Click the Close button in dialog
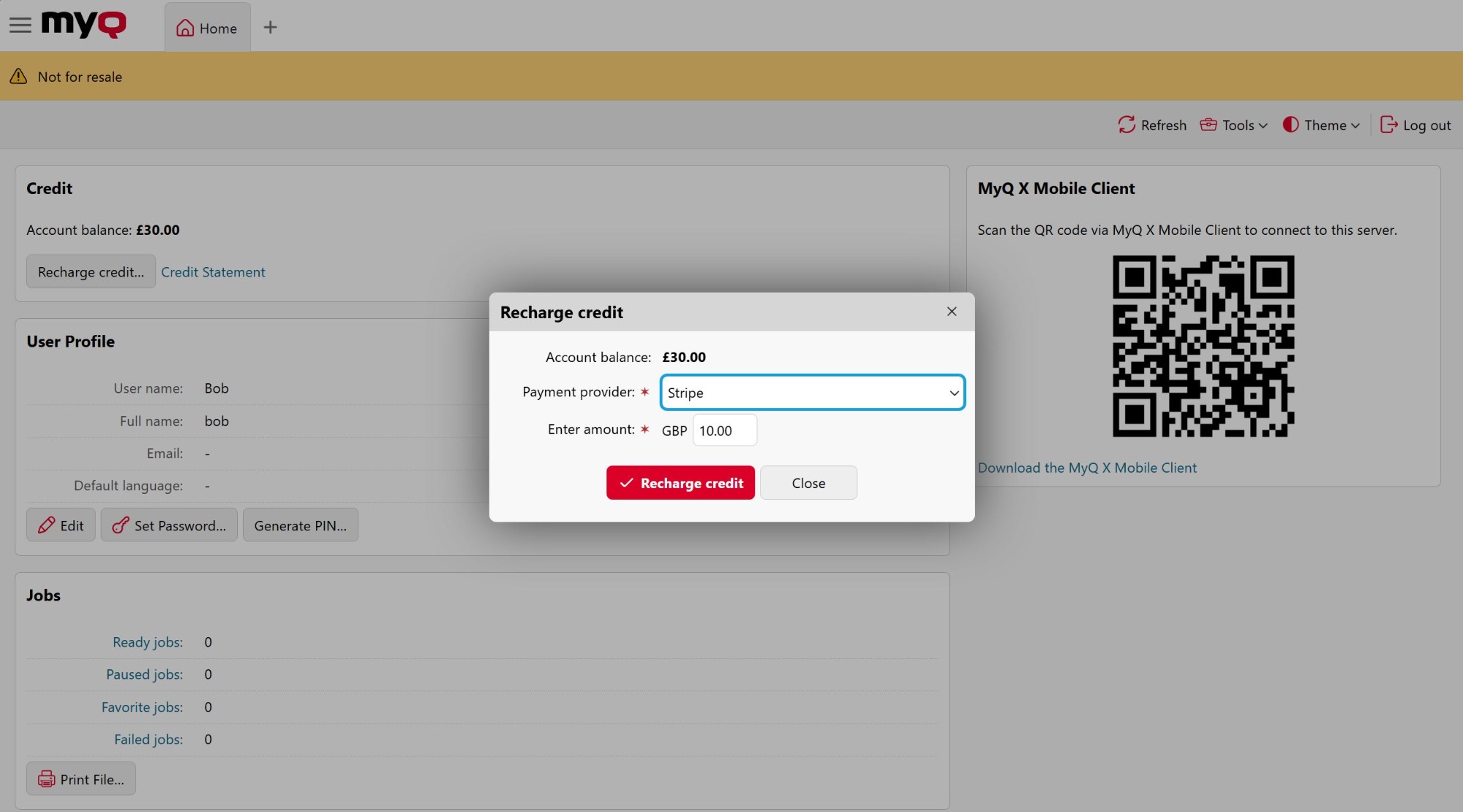1463x812 pixels. [x=808, y=483]
